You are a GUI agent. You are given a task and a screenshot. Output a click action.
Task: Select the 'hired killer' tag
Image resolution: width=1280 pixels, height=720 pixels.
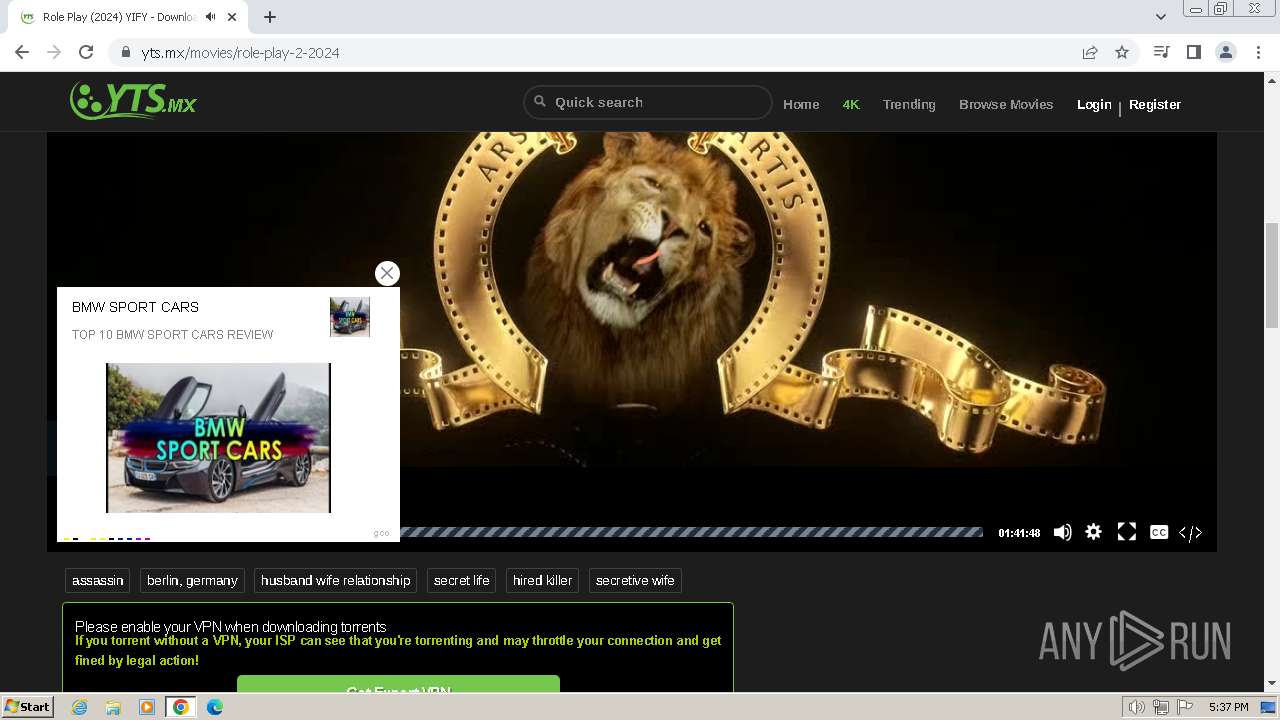(x=543, y=580)
